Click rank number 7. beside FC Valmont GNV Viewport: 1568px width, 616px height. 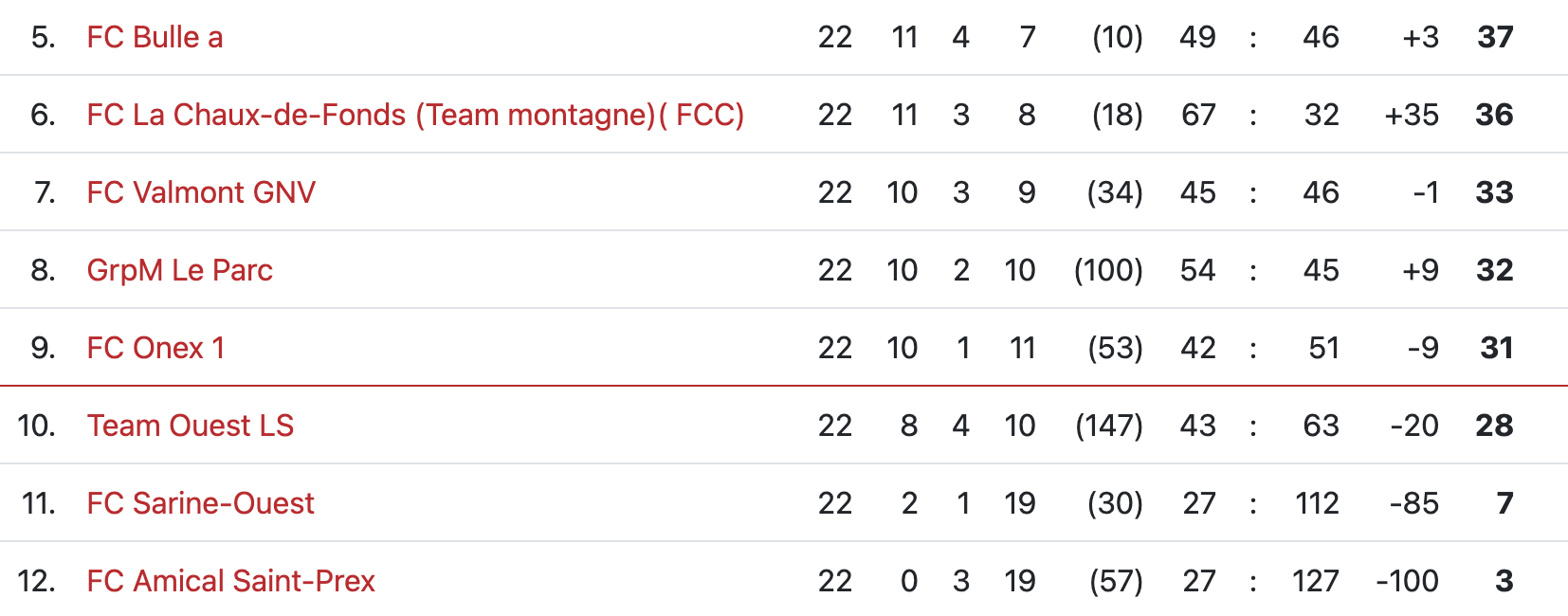pos(45,192)
